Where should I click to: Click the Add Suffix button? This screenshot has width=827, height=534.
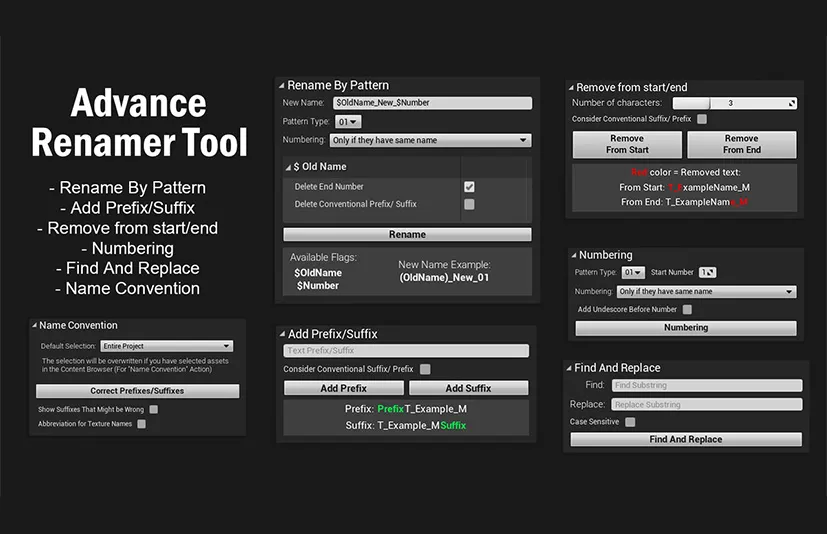pyautogui.click(x=468, y=388)
